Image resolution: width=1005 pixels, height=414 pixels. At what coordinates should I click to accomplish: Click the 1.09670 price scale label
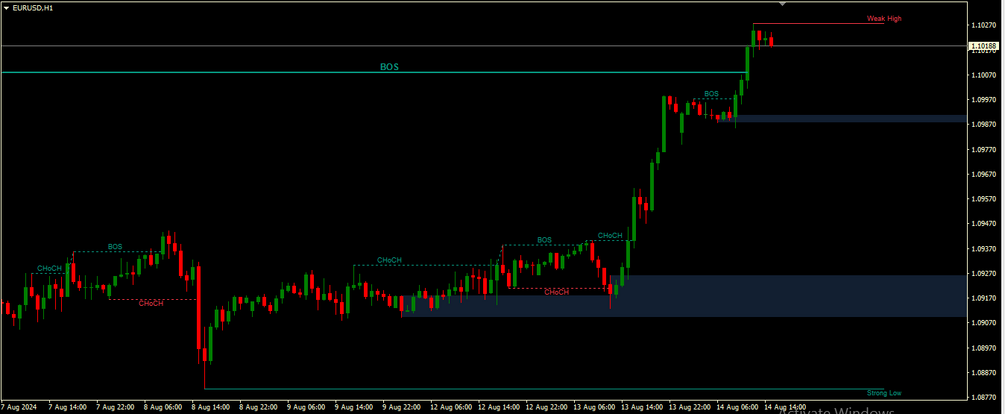pos(984,174)
